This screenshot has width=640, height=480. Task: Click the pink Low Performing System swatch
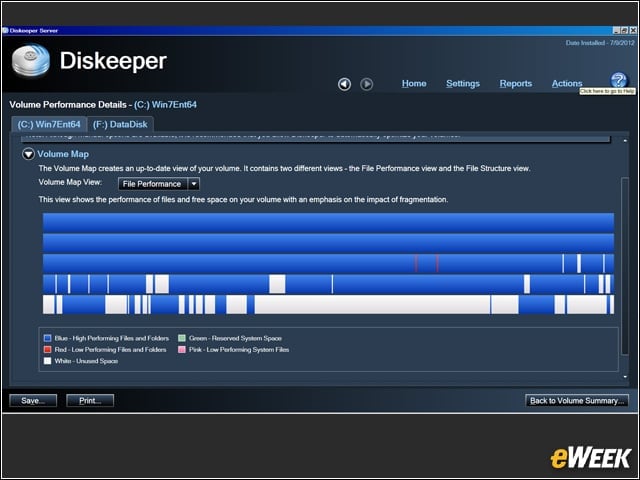[182, 349]
